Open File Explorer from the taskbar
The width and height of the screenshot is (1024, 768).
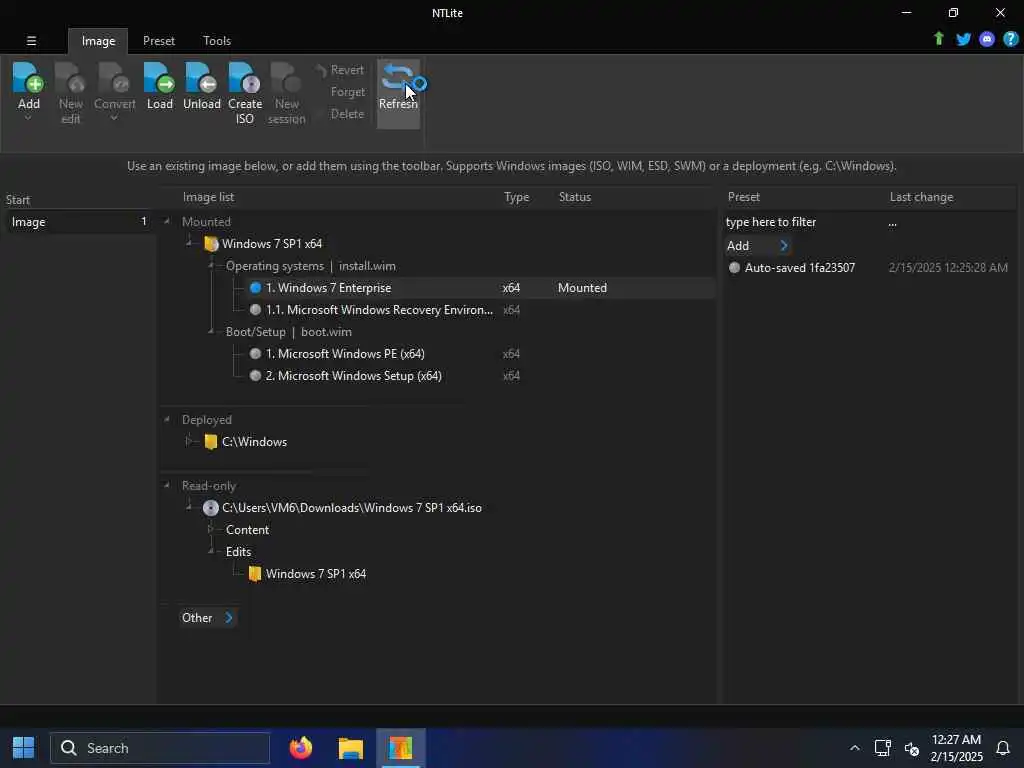point(351,748)
